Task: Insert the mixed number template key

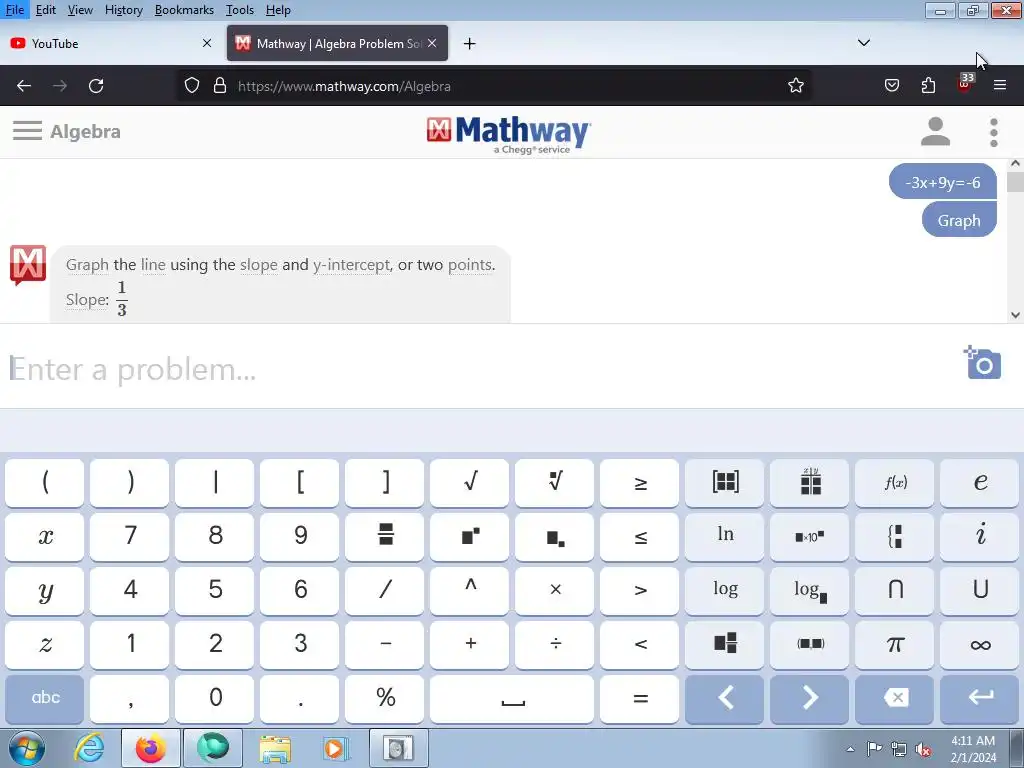Action: pos(724,645)
